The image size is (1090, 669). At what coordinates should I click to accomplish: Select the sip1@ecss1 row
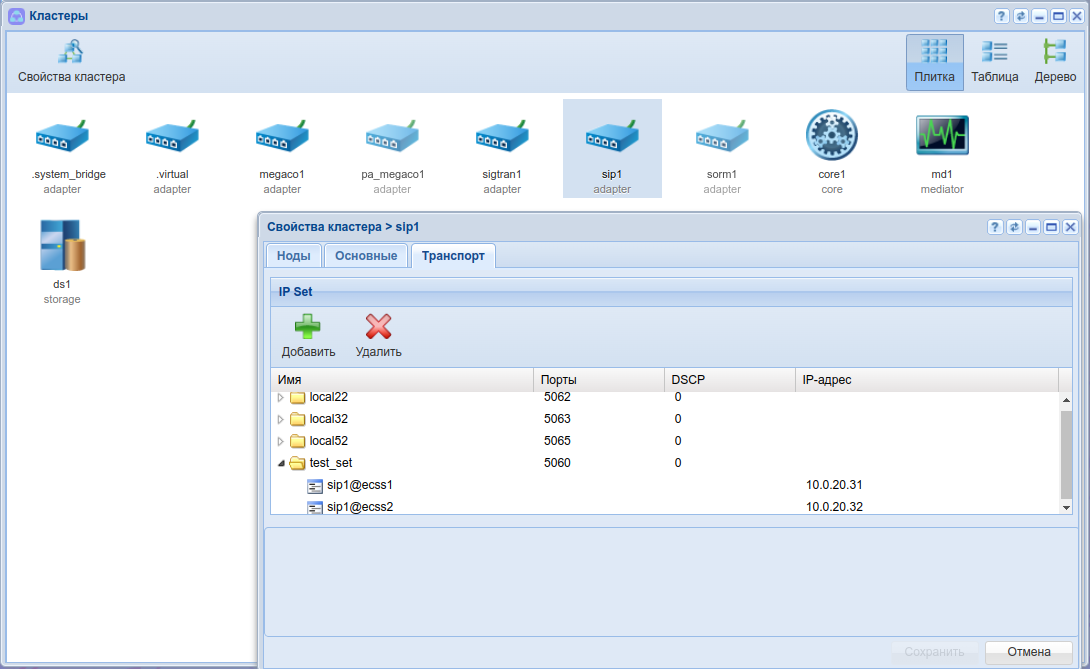coord(360,485)
